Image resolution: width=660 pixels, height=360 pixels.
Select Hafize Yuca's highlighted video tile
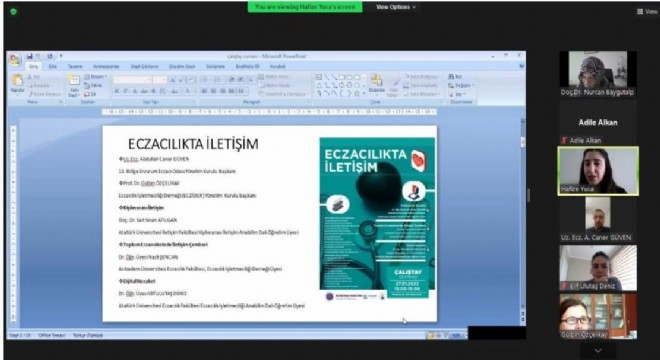pyautogui.click(x=598, y=171)
